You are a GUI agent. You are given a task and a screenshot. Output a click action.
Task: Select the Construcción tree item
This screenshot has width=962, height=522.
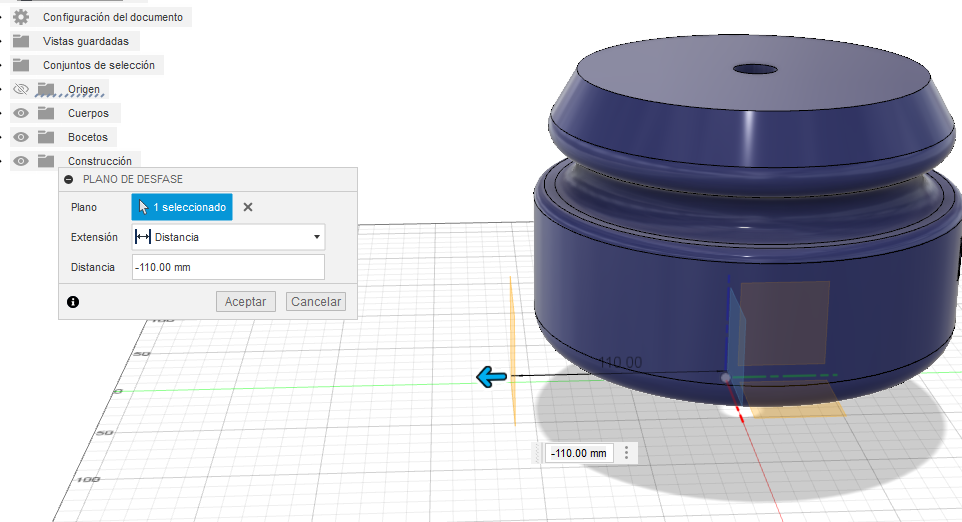(x=100, y=161)
